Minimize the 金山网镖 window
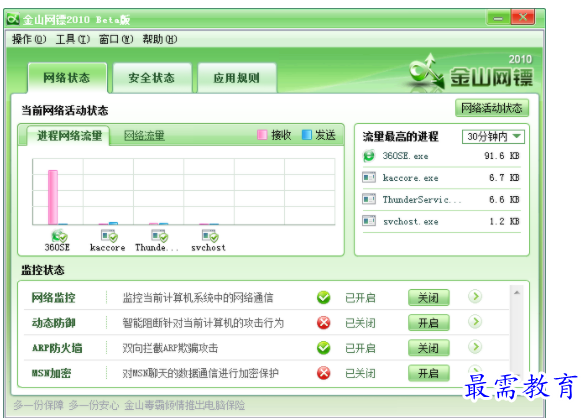The width and height of the screenshot is (586, 418). point(498,18)
